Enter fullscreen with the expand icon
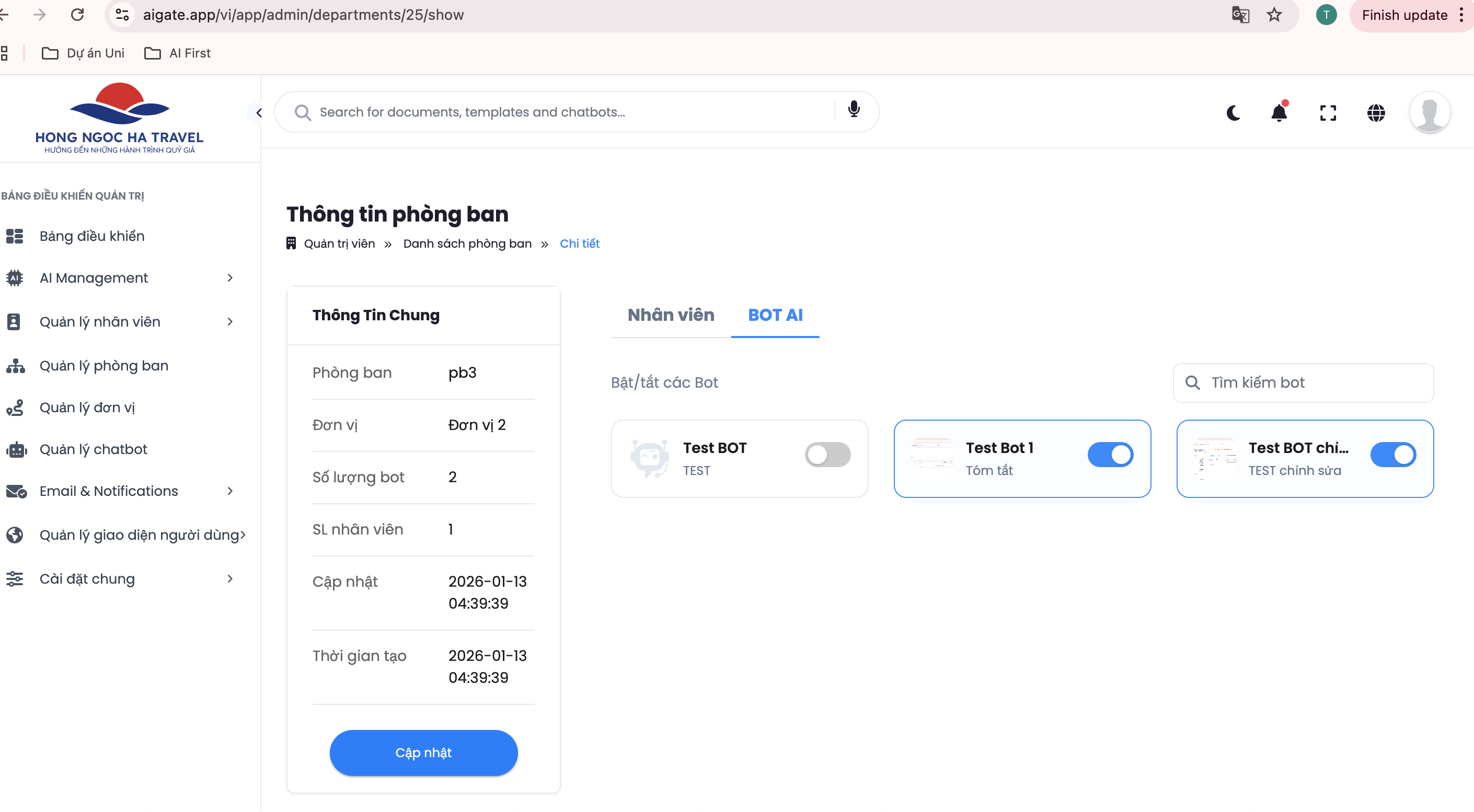 pyautogui.click(x=1328, y=113)
